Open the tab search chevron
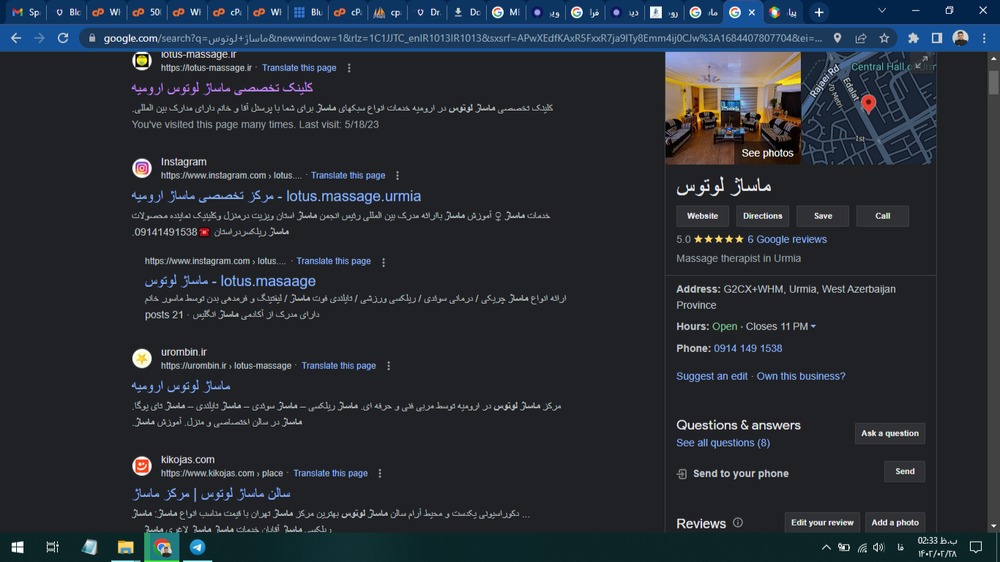Screen dimensions: 1000x562 [x=882, y=11]
